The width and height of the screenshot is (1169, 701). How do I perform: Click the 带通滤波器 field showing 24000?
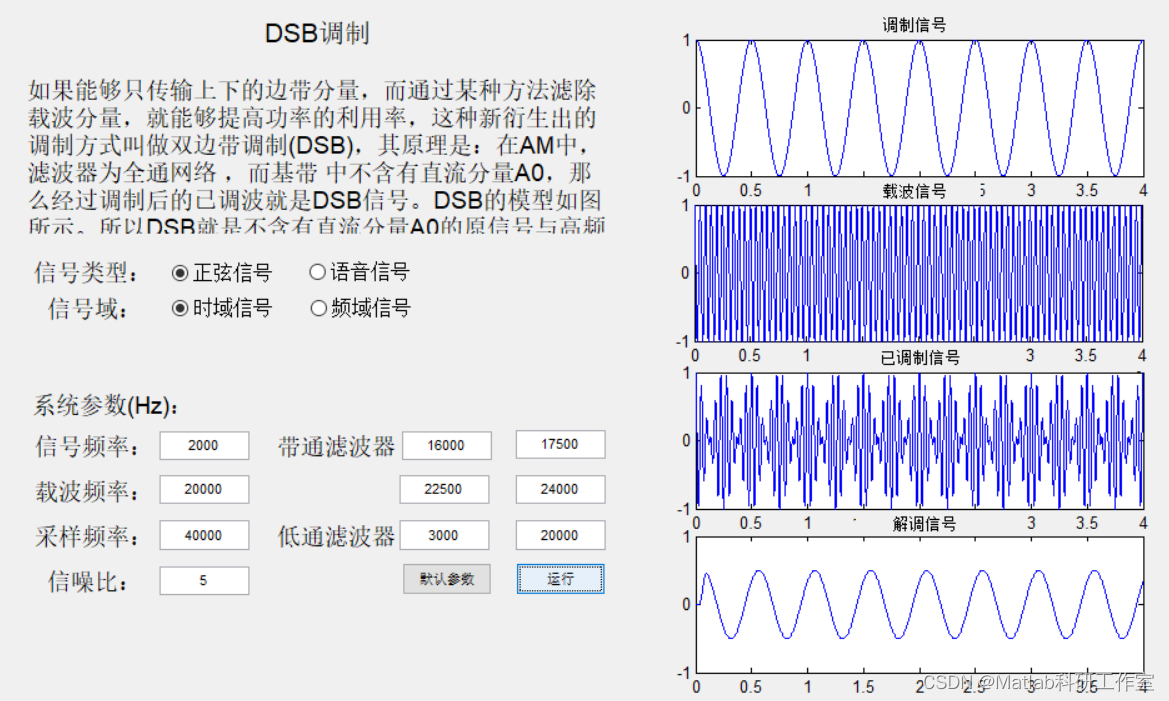click(559, 489)
